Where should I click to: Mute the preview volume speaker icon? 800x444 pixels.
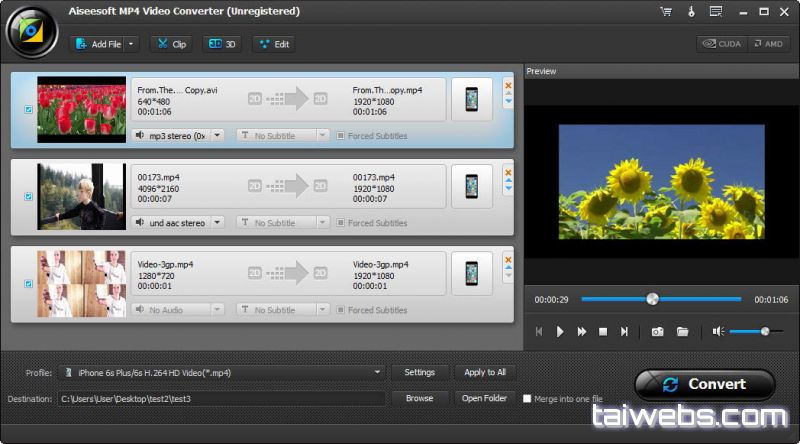point(717,331)
